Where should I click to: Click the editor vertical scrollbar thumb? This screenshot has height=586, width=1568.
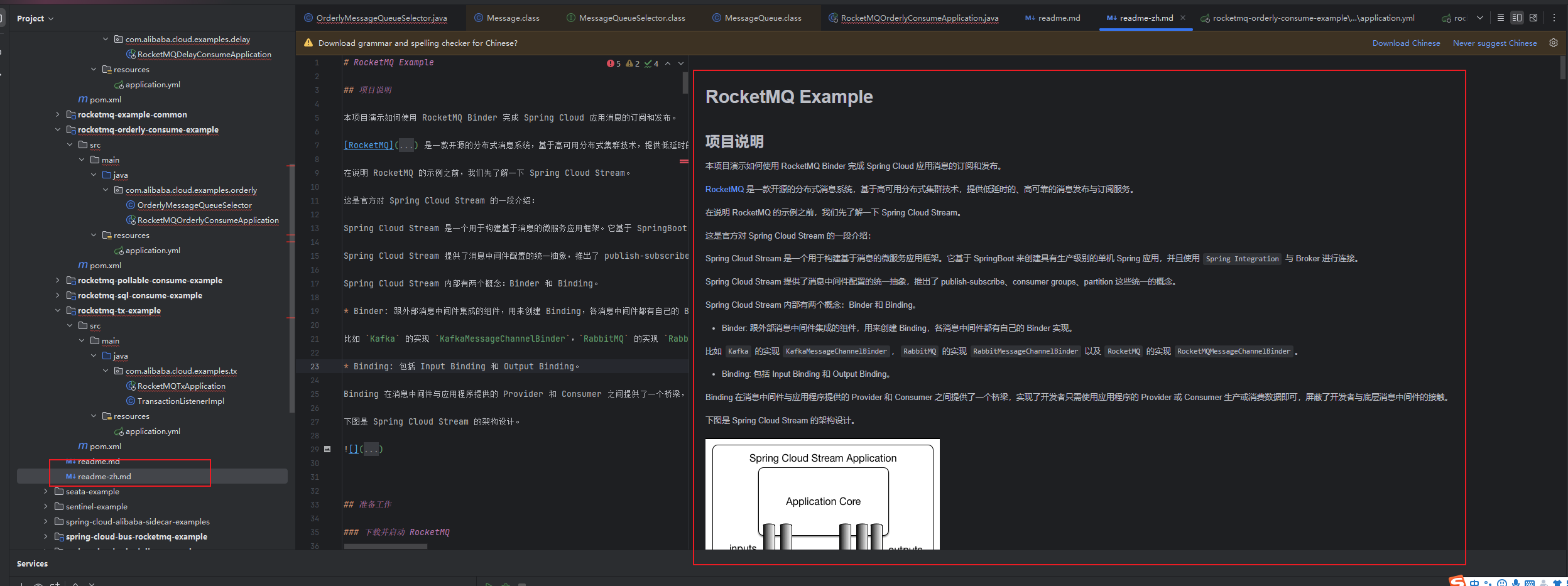685,83
